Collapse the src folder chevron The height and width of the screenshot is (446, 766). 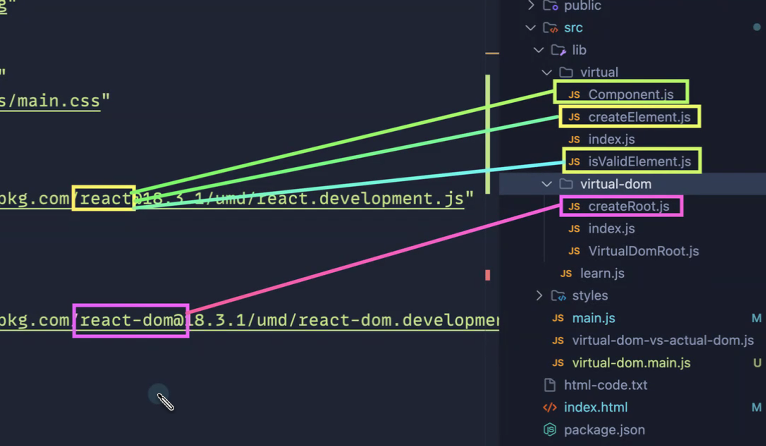[x=531, y=28]
